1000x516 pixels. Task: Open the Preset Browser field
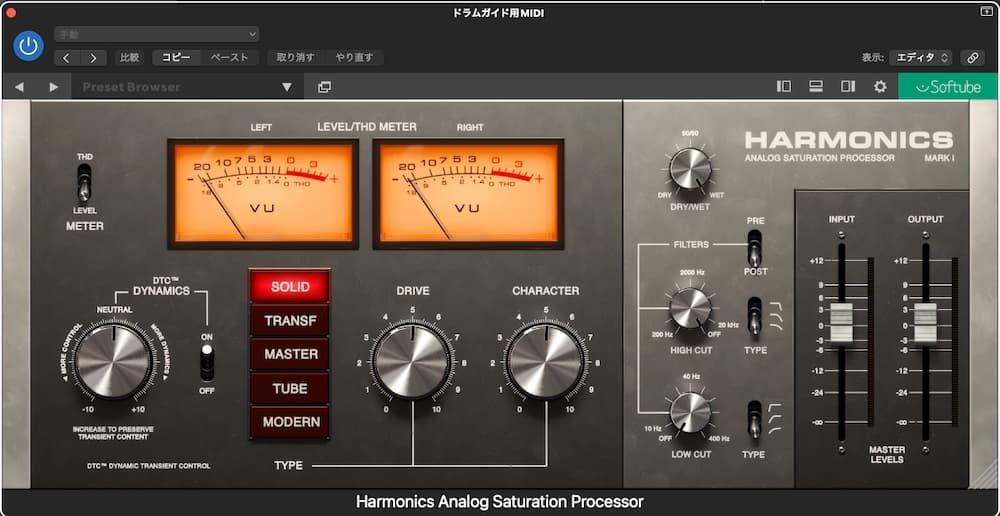pyautogui.click(x=188, y=87)
